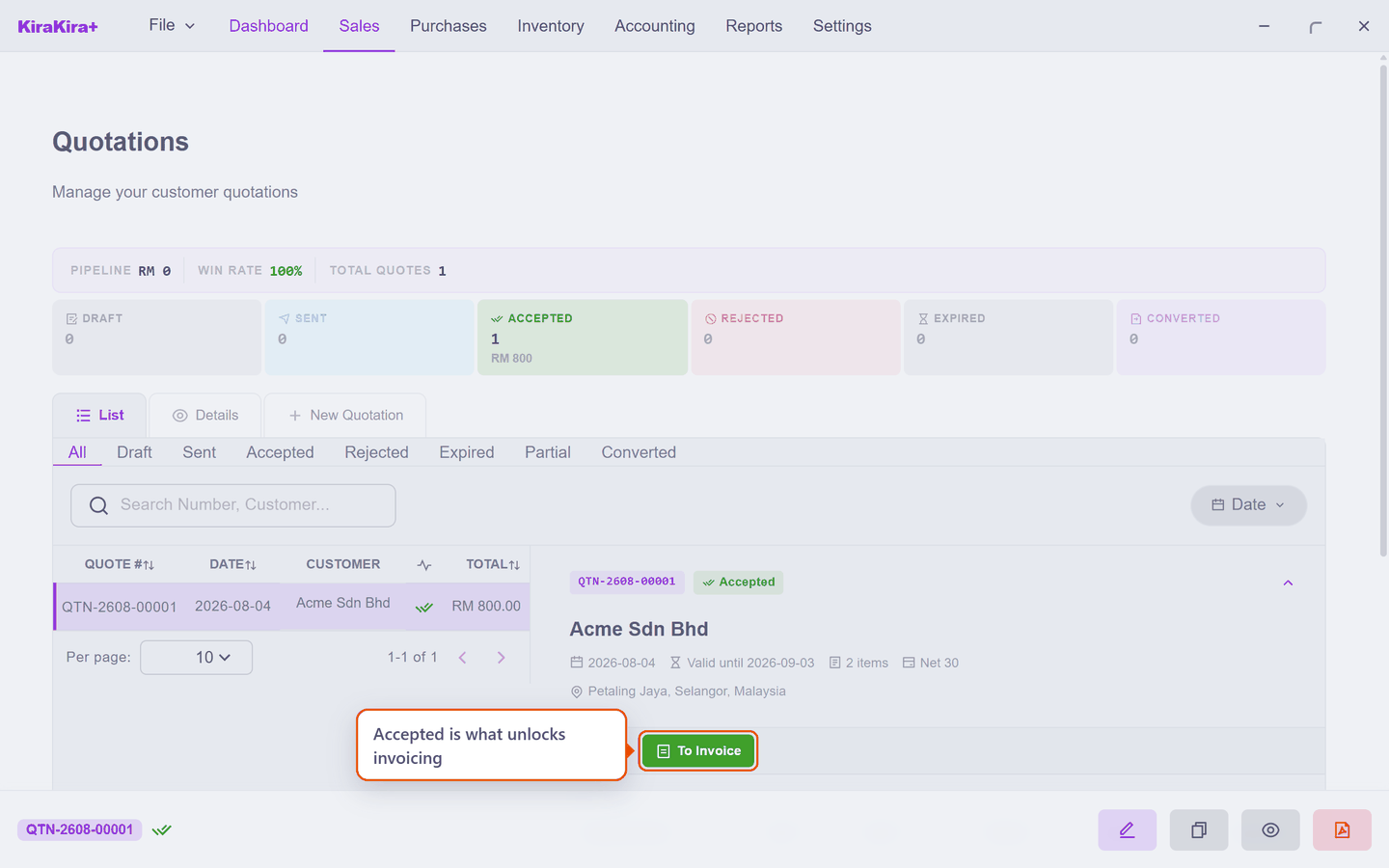Collapse the quotation detail panel chevron

(1288, 583)
